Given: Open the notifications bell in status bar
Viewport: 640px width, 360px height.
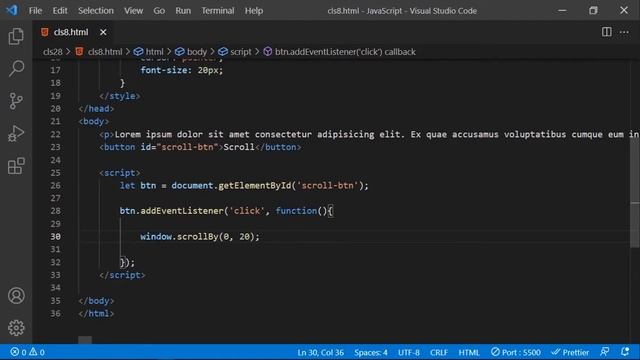Looking at the screenshot, I should [x=625, y=352].
